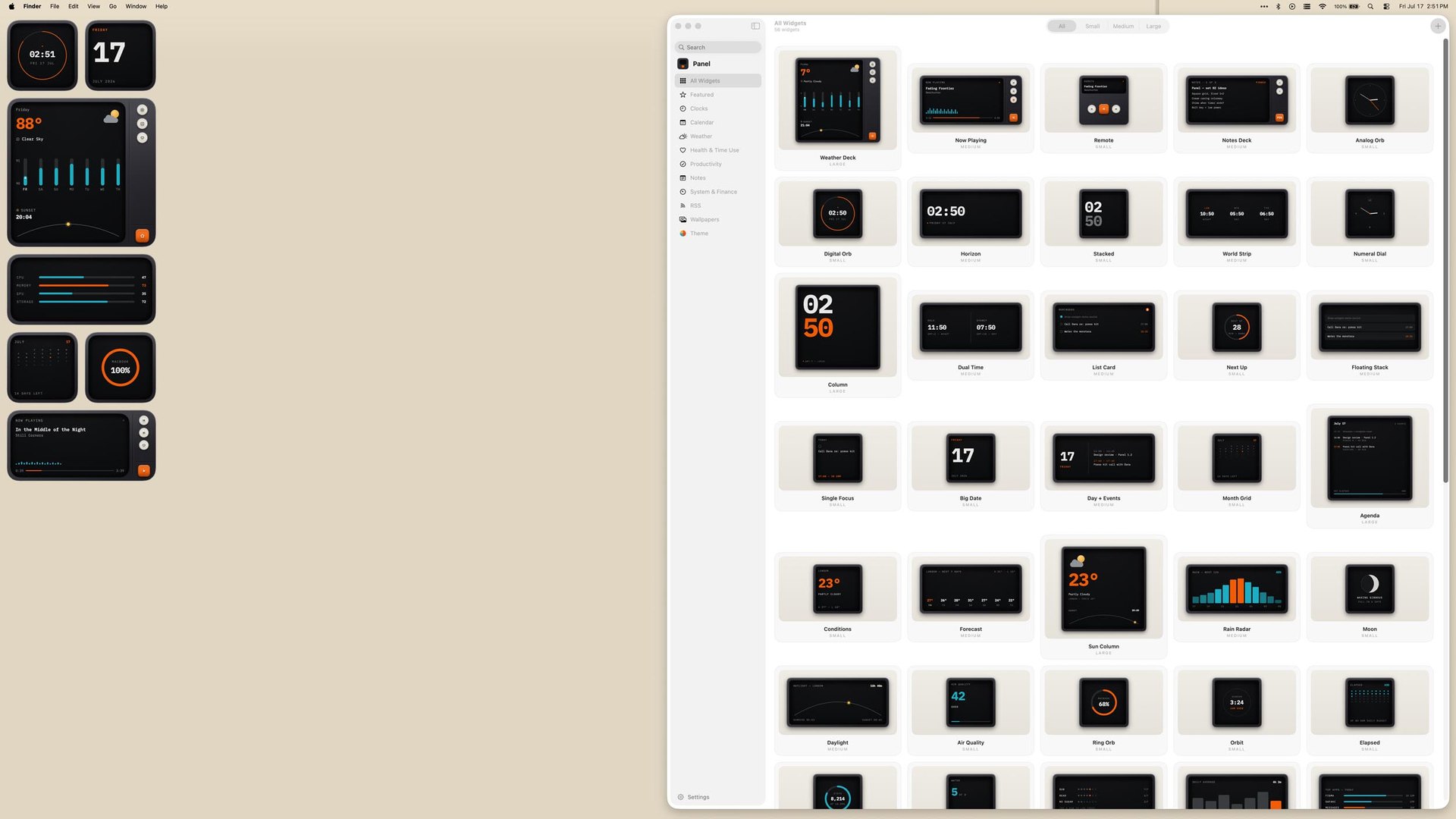The width and height of the screenshot is (1456, 819).
Task: Filter widgets by All sizes
Action: pos(1062,26)
